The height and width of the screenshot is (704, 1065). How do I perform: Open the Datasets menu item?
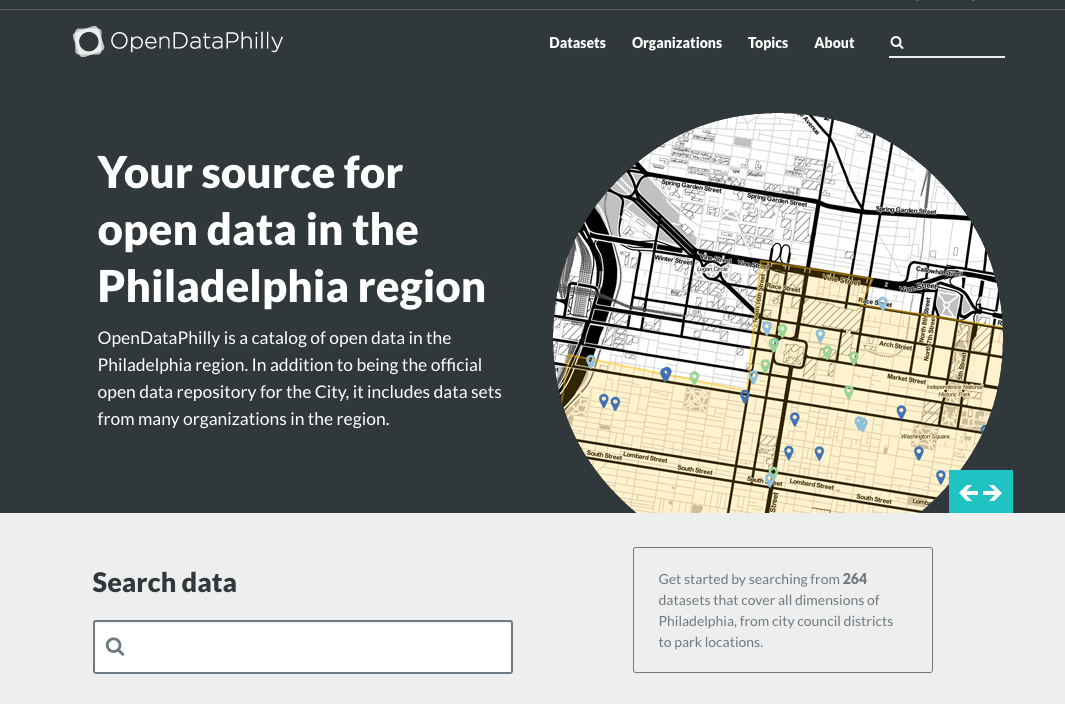577,43
